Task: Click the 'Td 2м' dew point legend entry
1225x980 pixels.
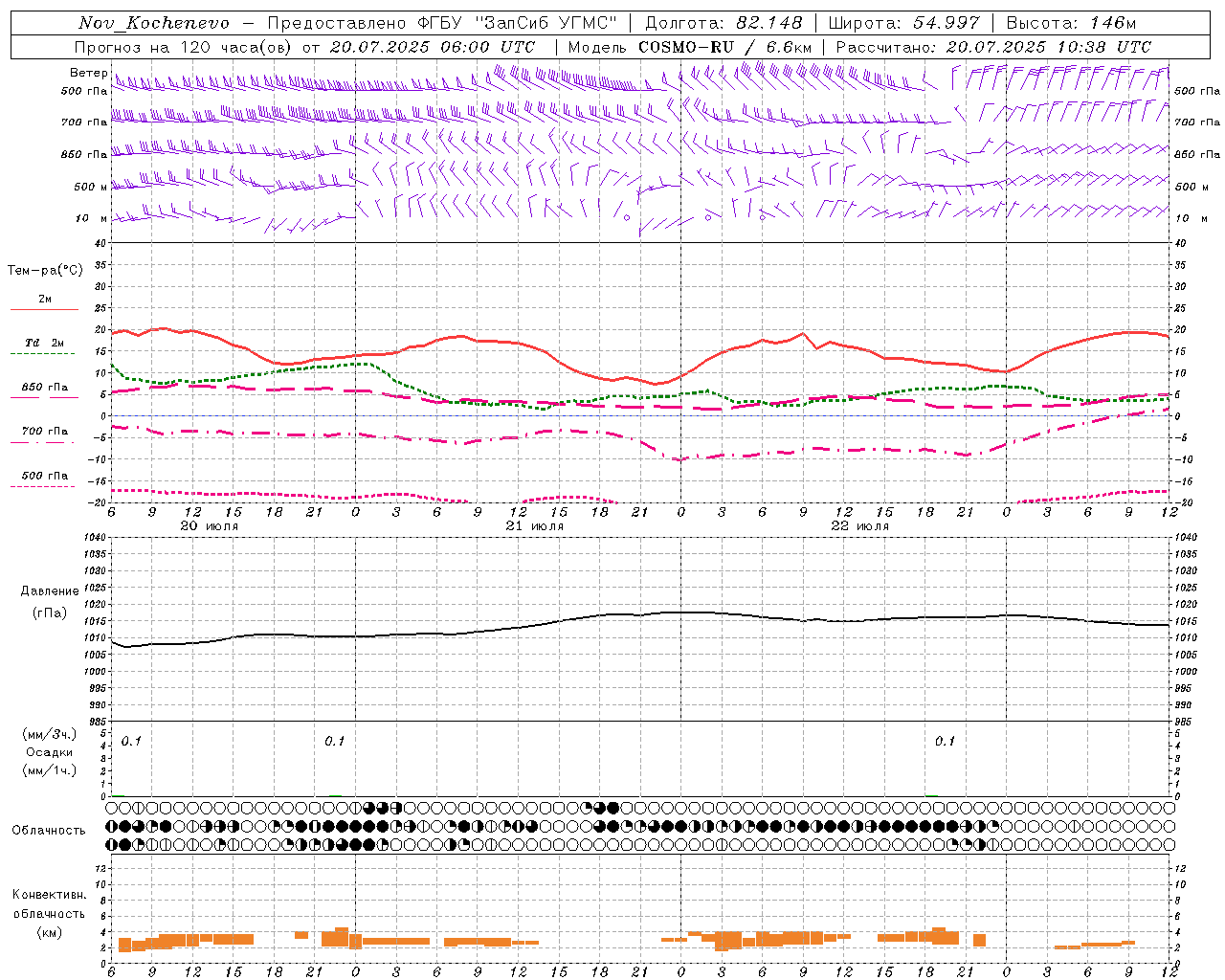Action: pyautogui.click(x=44, y=347)
